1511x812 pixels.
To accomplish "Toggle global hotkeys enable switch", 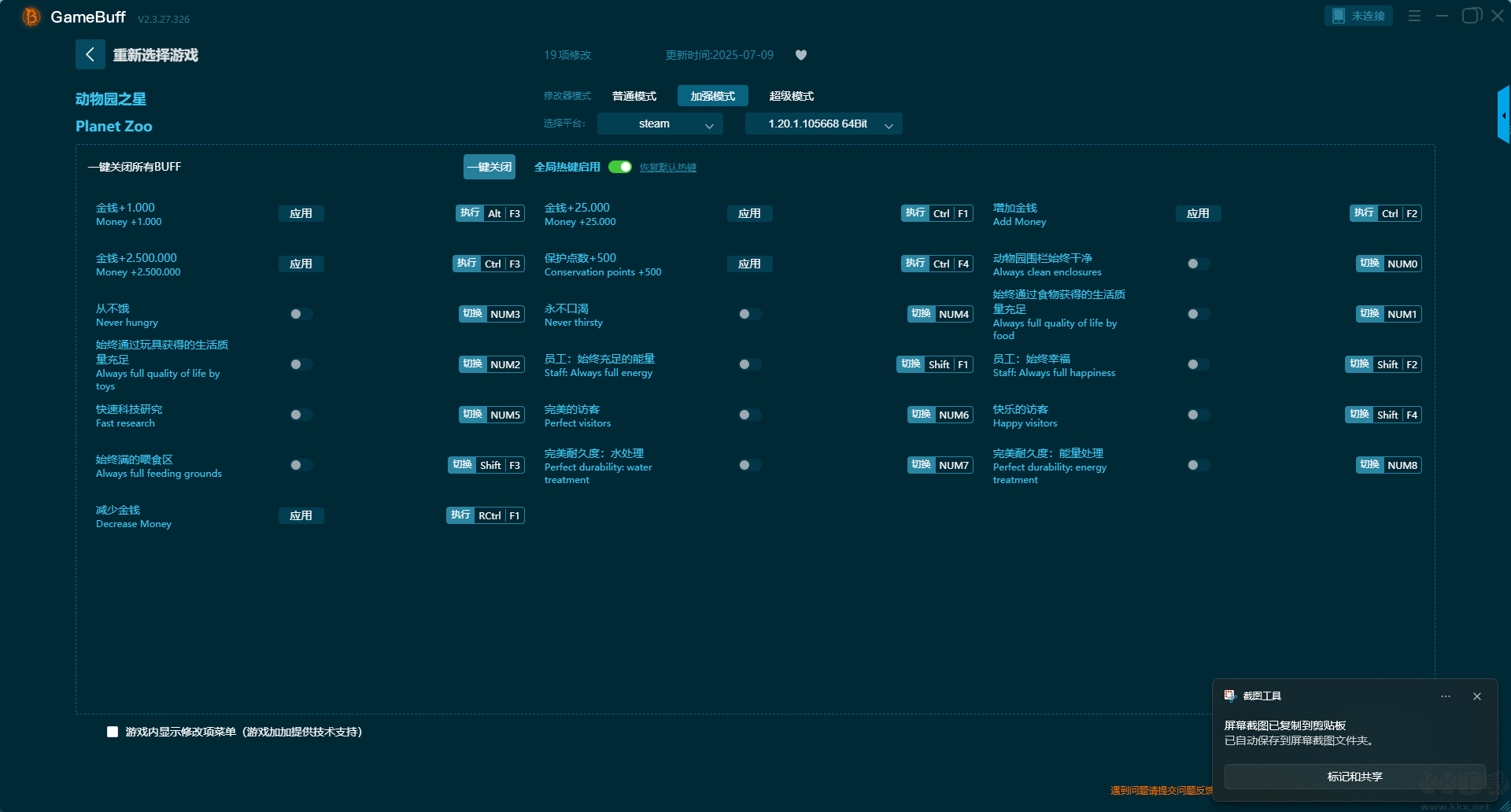I will click(620, 167).
